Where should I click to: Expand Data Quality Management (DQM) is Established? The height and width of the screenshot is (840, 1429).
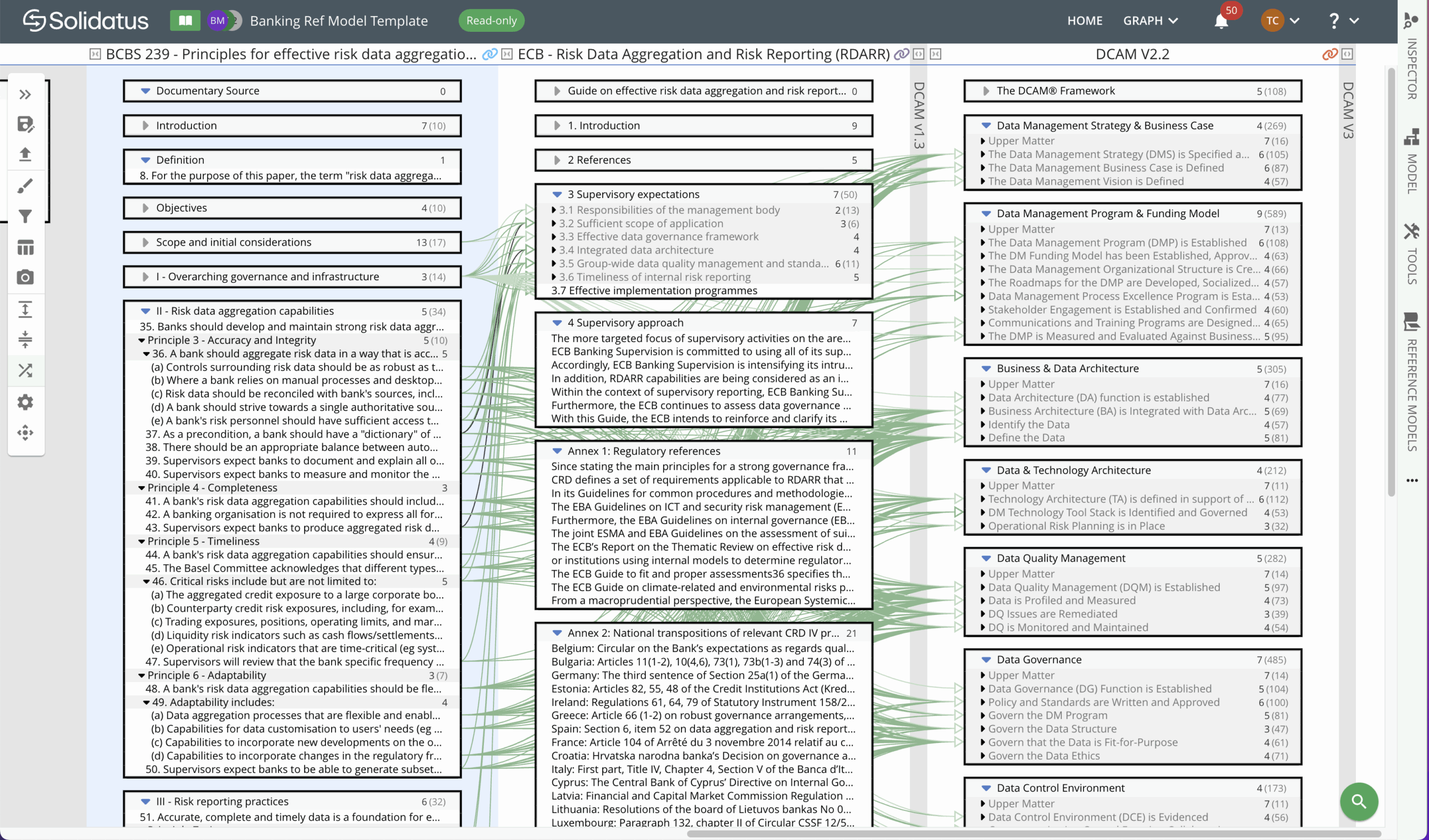click(983, 588)
